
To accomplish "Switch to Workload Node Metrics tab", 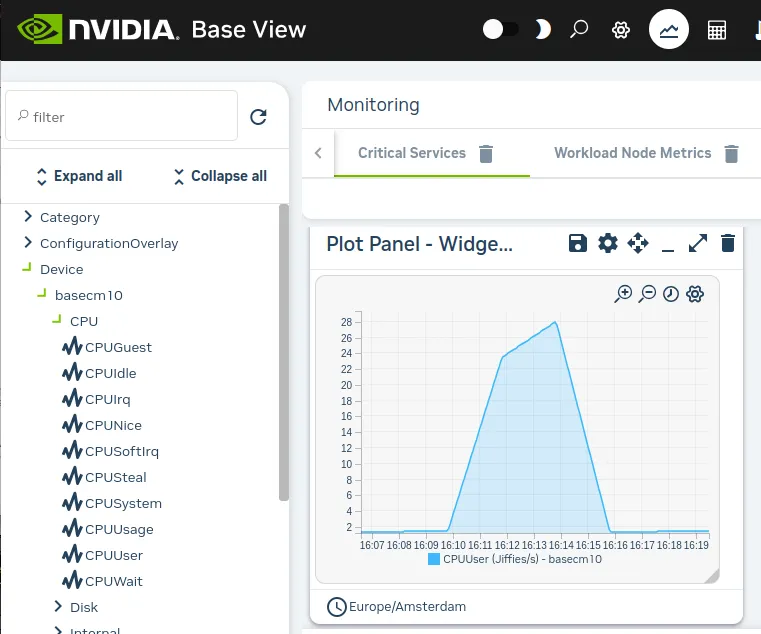I will (x=632, y=153).
